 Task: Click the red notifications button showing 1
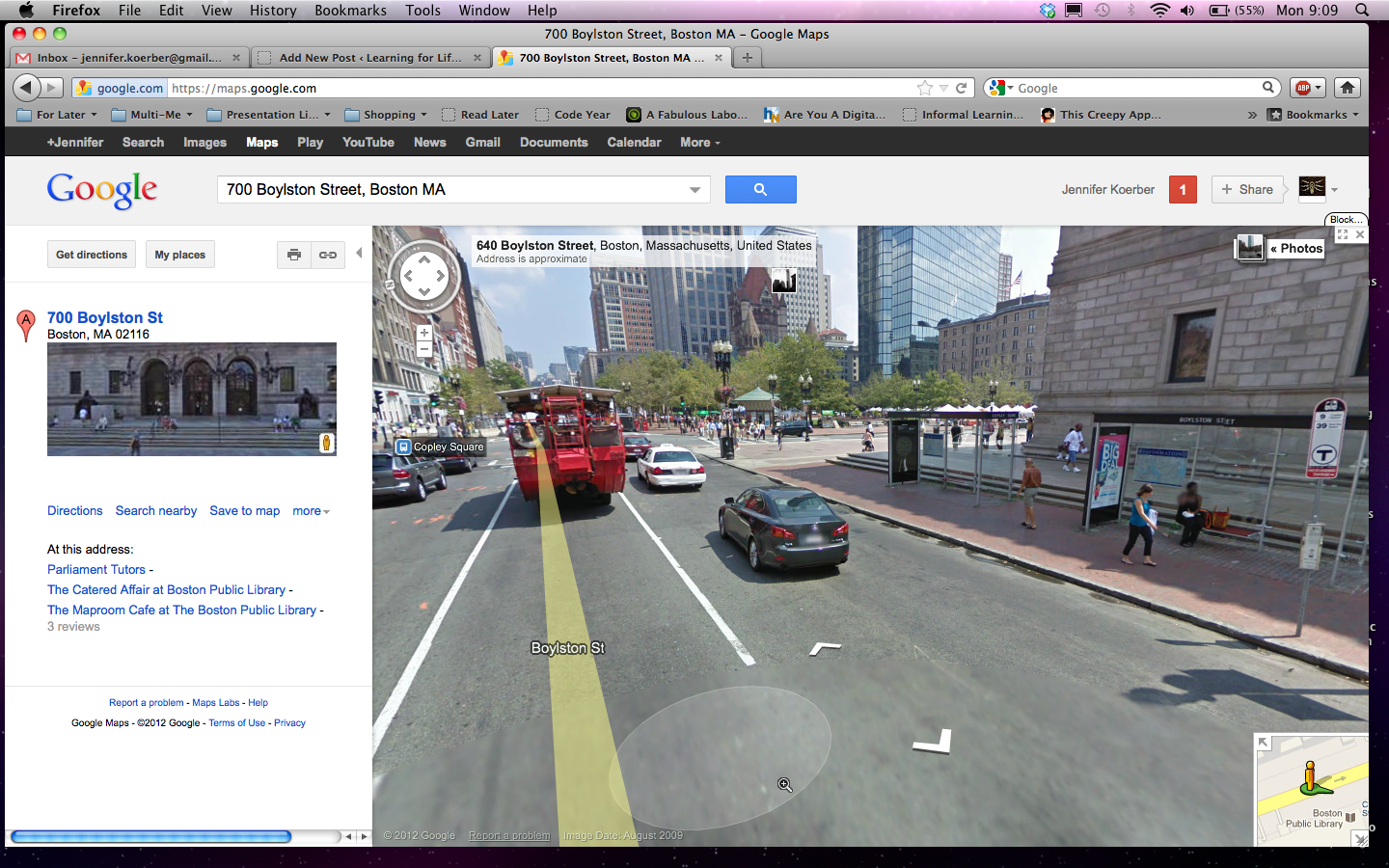(1183, 189)
